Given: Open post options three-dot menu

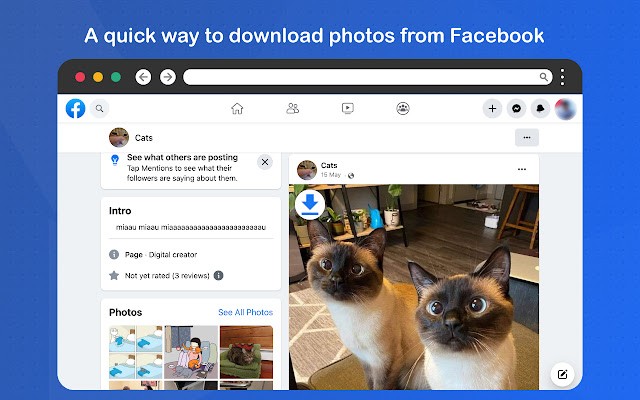Looking at the screenshot, I should (x=521, y=169).
